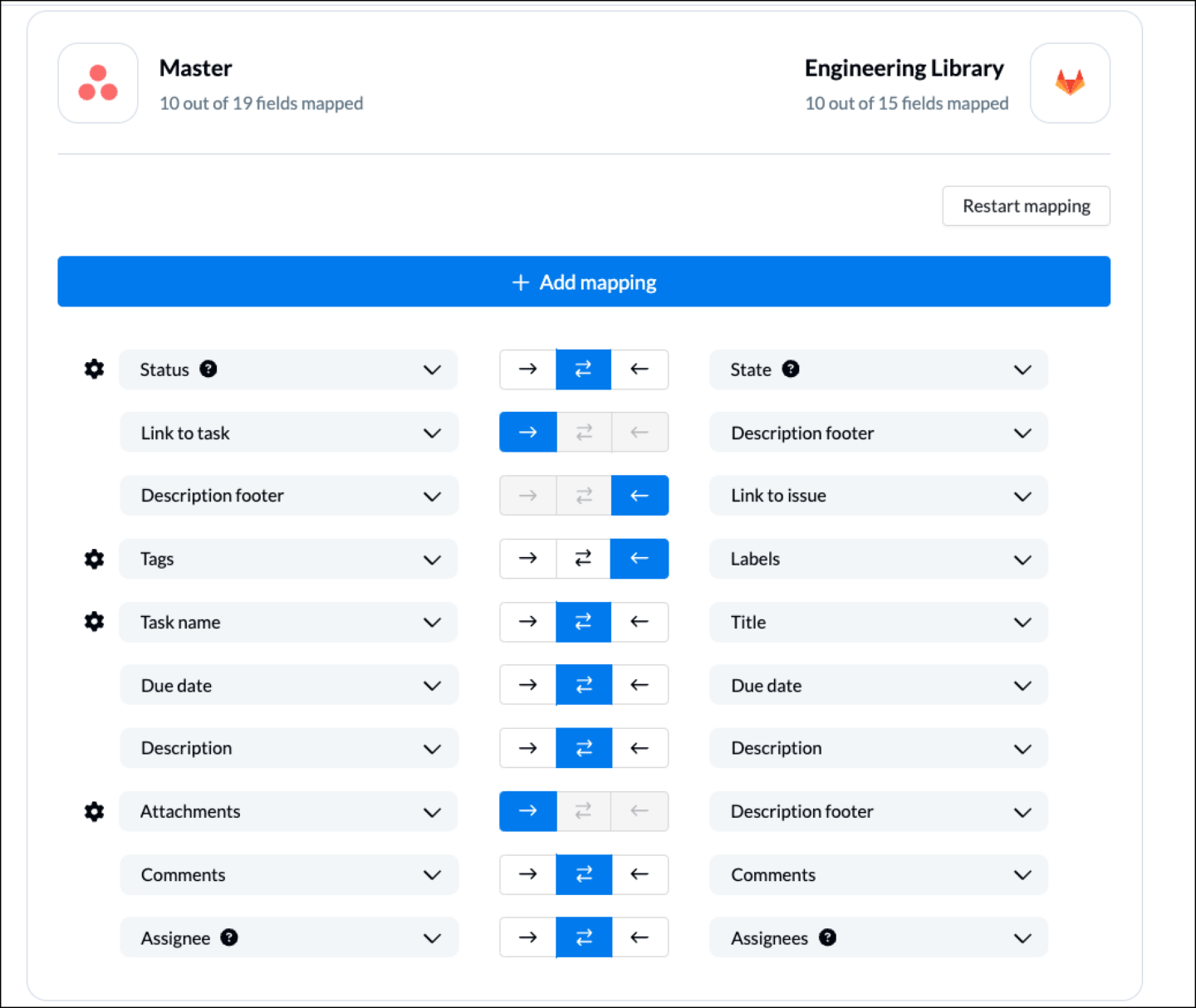Screen dimensions: 1196x1008
Task: Click the Restart mapping button
Action: [1026, 206]
